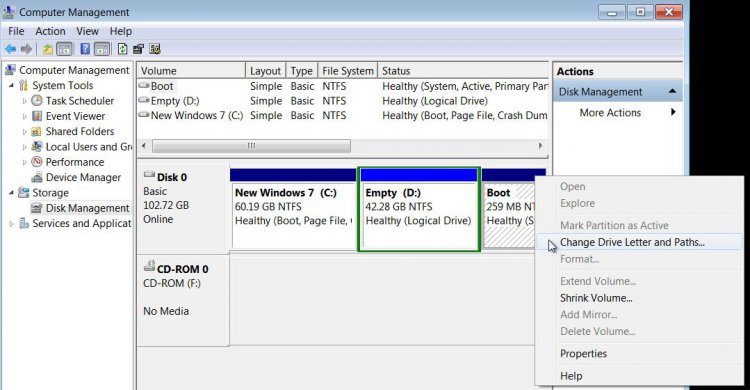Image resolution: width=750 pixels, height=390 pixels.
Task: Expand the Shared Folders node
Action: click(x=24, y=132)
